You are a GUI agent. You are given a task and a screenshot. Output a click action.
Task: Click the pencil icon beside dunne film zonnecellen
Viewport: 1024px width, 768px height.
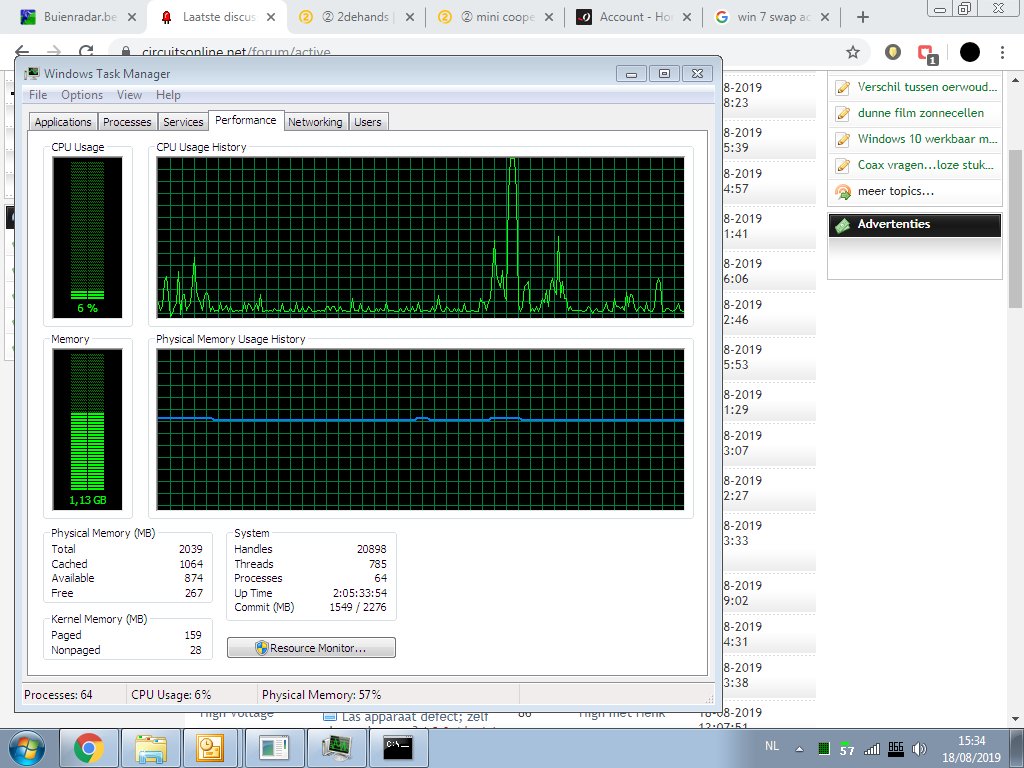click(843, 114)
